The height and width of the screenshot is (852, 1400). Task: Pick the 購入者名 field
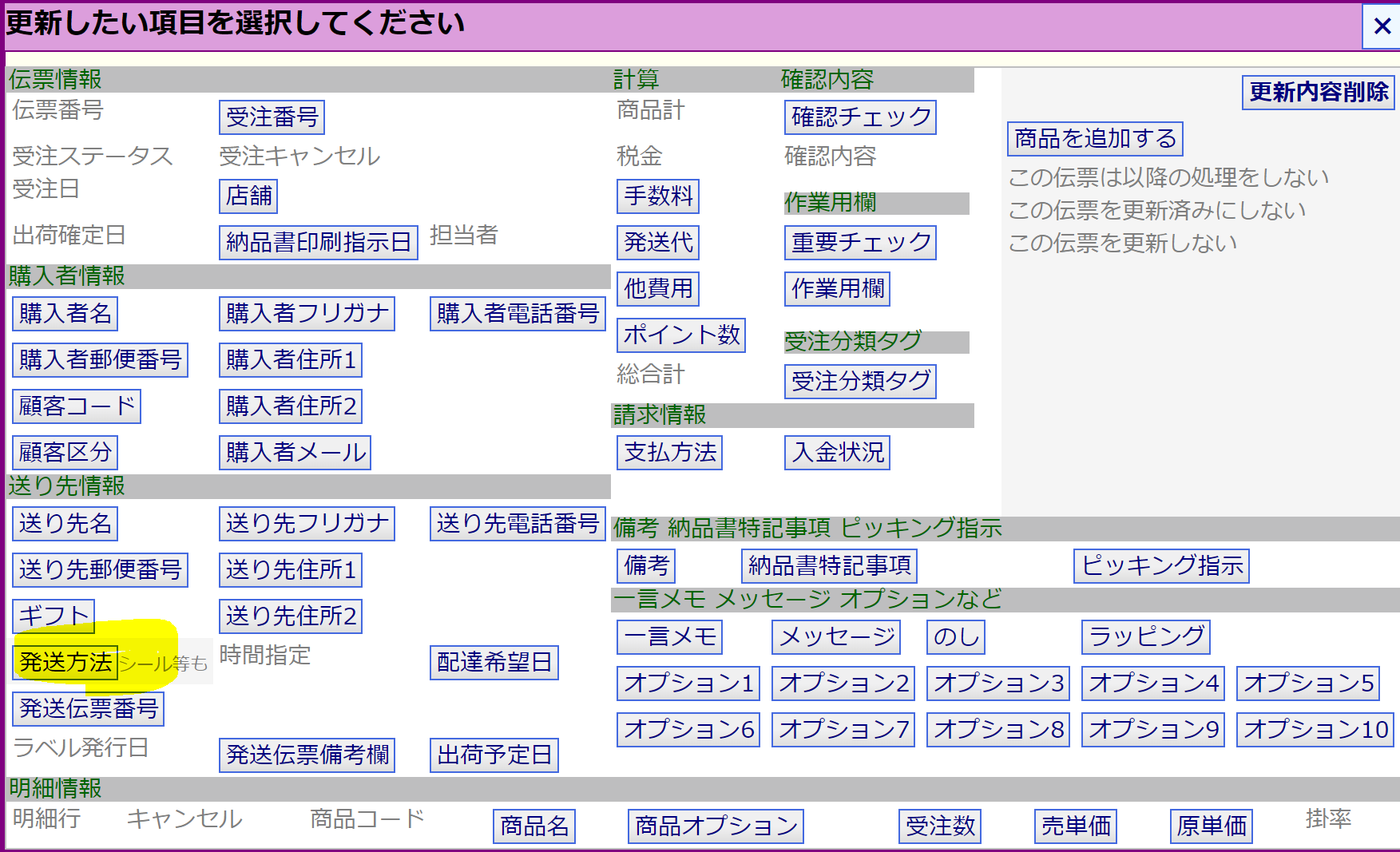pyautogui.click(x=65, y=313)
